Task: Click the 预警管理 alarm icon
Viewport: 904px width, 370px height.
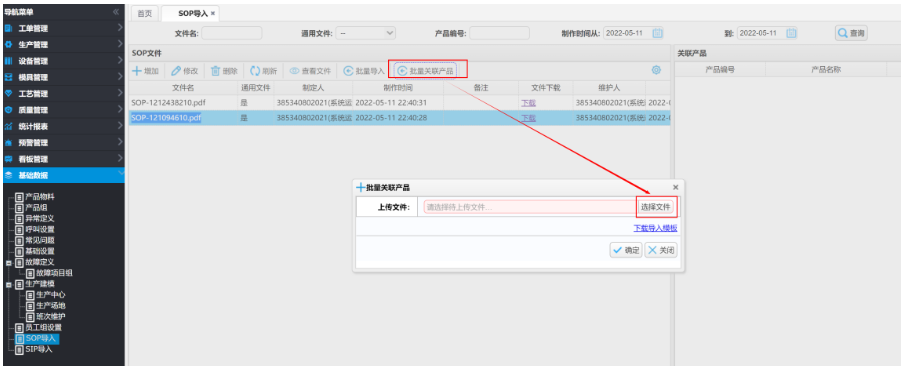Action: click(8, 142)
